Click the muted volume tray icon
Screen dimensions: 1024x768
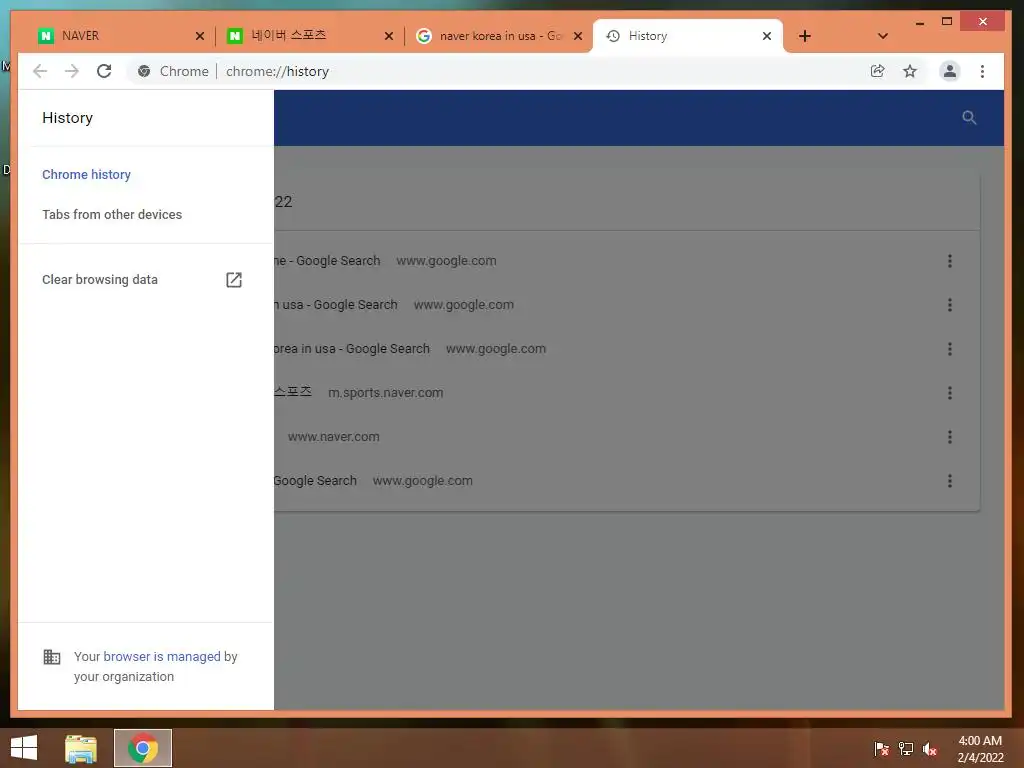coord(930,748)
